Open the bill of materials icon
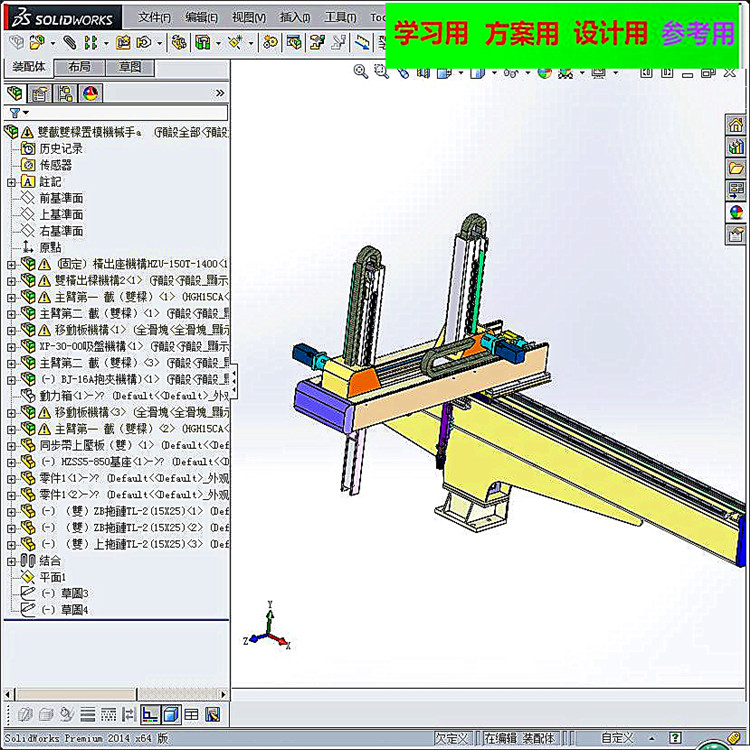The width and height of the screenshot is (750, 750). point(294,43)
